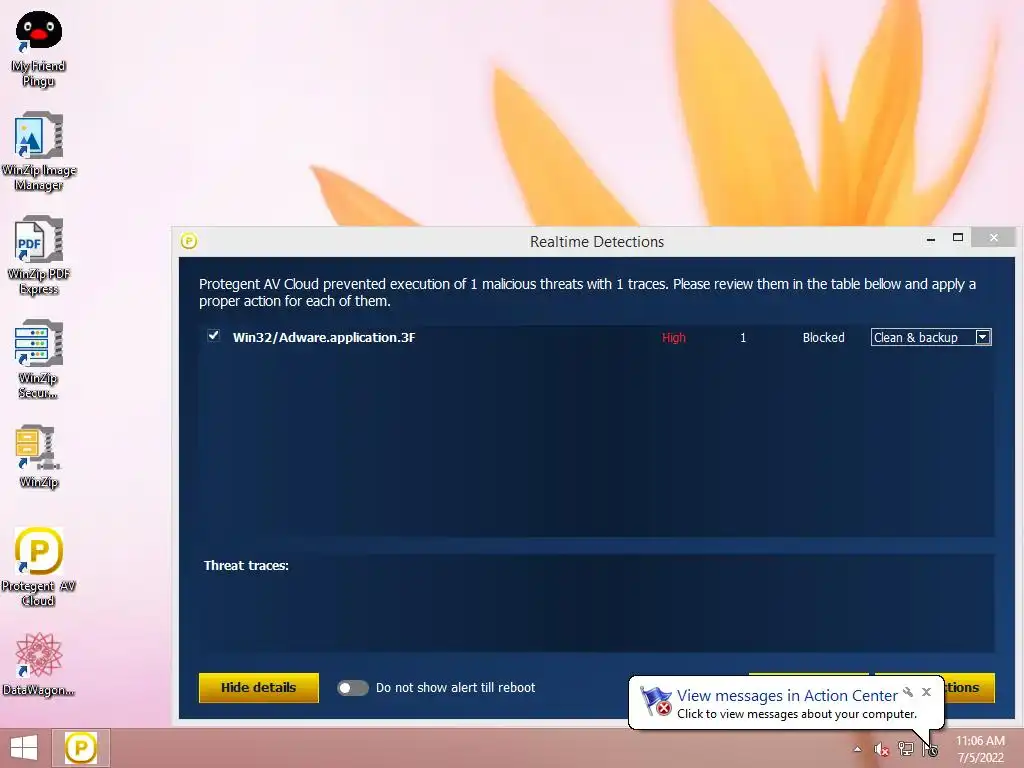Viewport: 1024px width, 768px height.
Task: Click the Action Center flag icon in balloon
Action: point(656,701)
